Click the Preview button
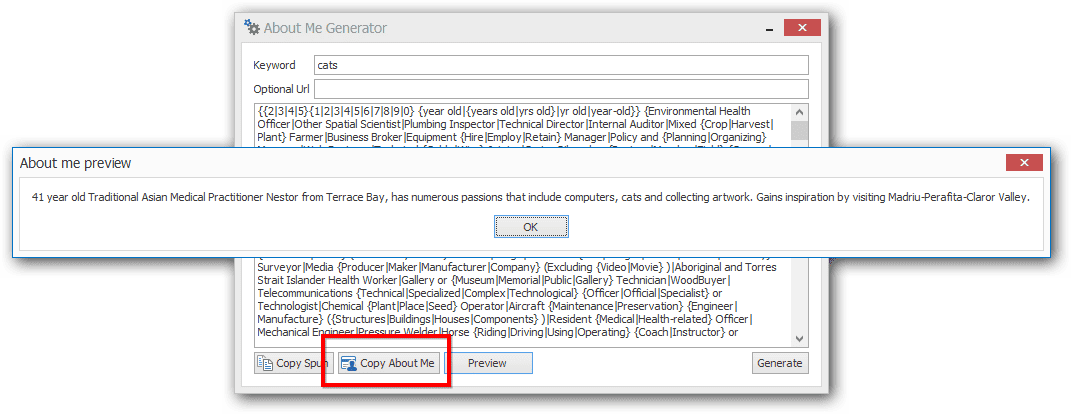This screenshot has width=1071, height=414. tap(488, 363)
